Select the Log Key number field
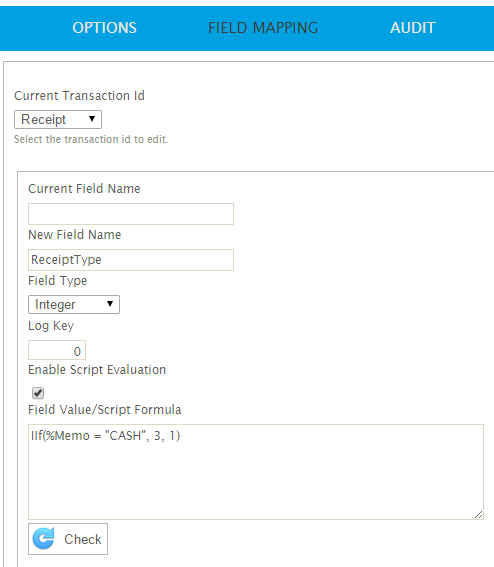The height and width of the screenshot is (567, 494). 57,350
